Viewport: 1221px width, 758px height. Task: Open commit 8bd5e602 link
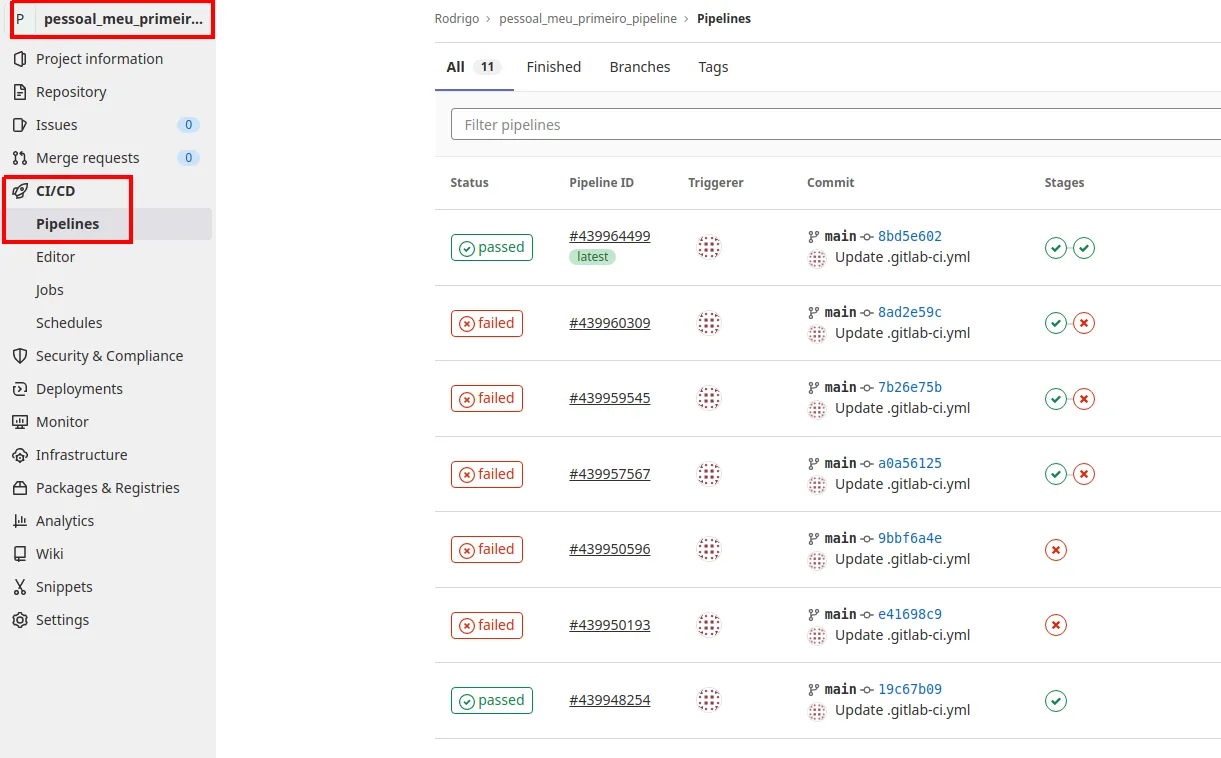(910, 236)
